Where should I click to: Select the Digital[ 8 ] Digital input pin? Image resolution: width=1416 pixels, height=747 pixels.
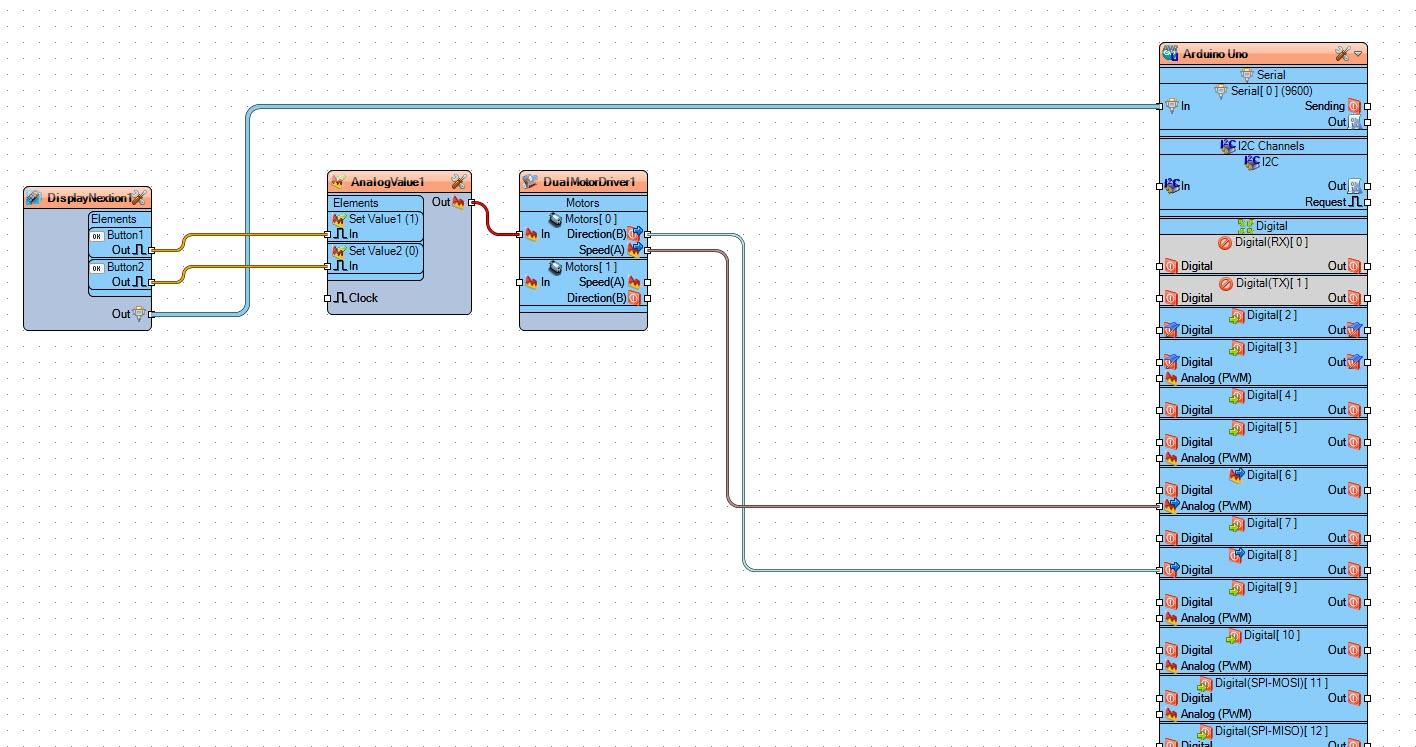tap(1160, 570)
